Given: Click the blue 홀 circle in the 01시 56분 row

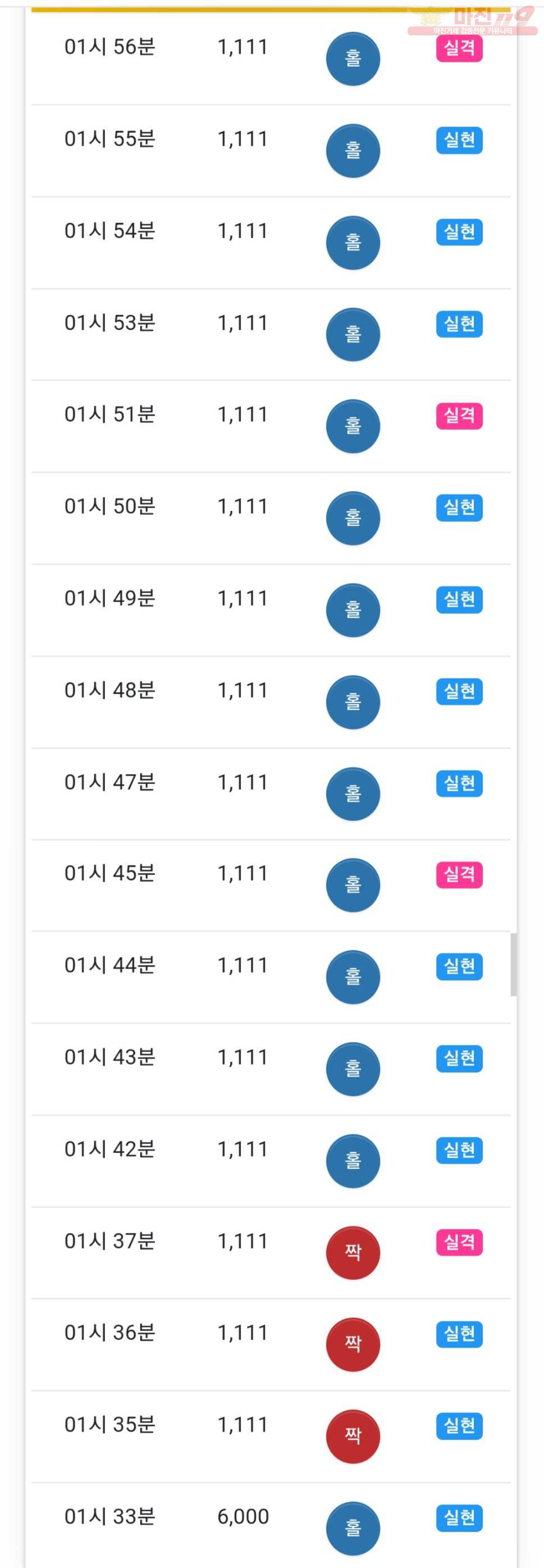Looking at the screenshot, I should point(353,59).
